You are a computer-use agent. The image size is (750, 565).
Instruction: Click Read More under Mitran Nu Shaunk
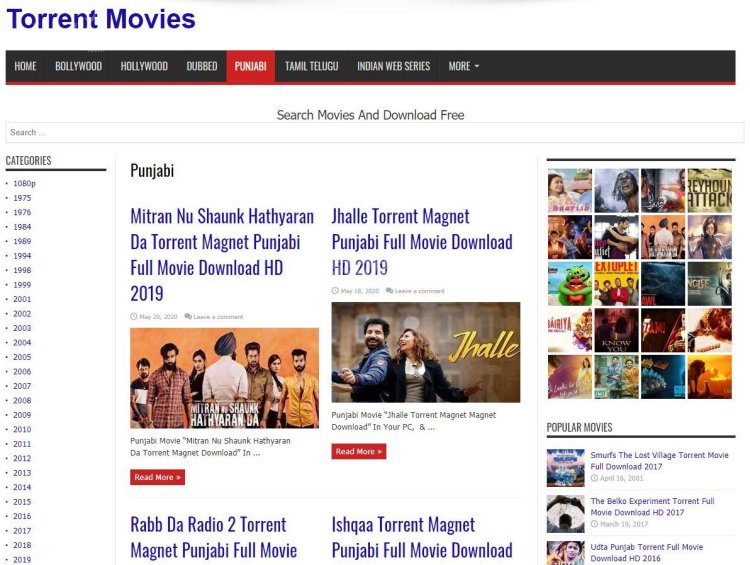point(157,477)
